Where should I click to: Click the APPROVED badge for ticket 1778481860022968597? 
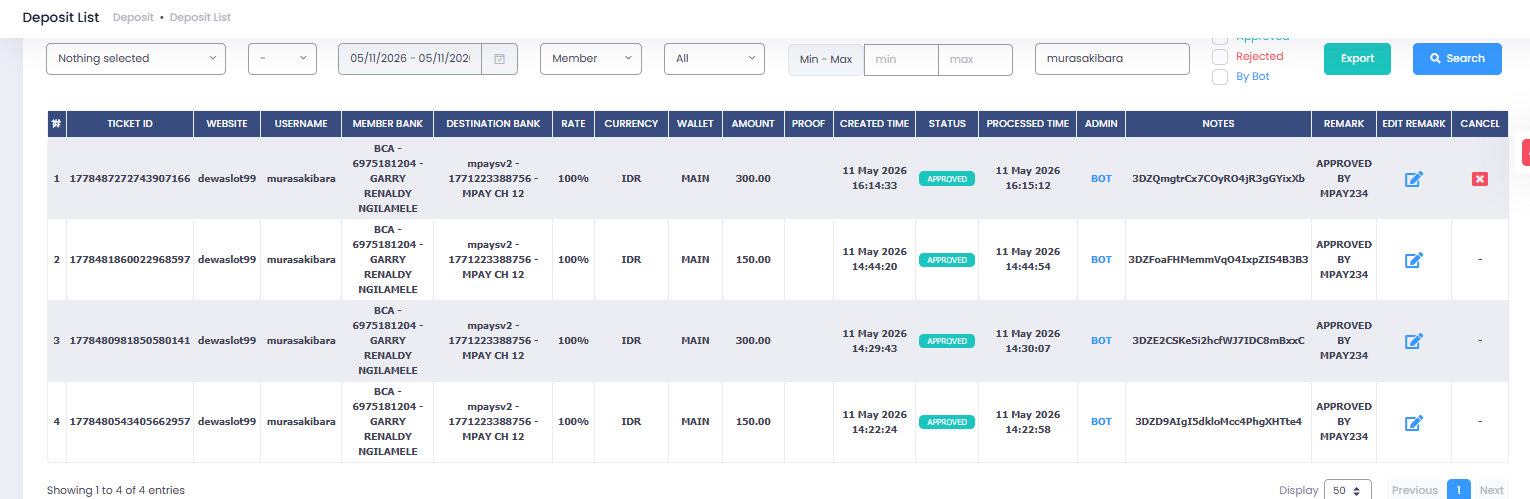(x=947, y=260)
